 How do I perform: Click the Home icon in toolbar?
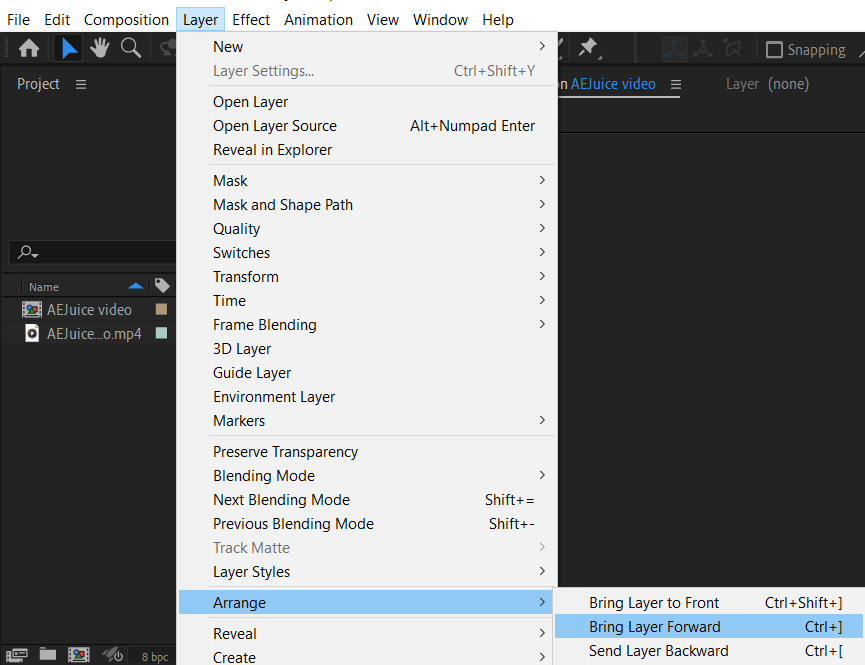29,49
